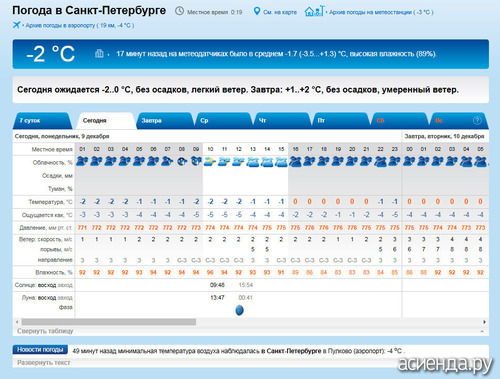The image size is (500, 379).
Task: Click left arrow of horizontal scrollbar
Action: point(17,322)
